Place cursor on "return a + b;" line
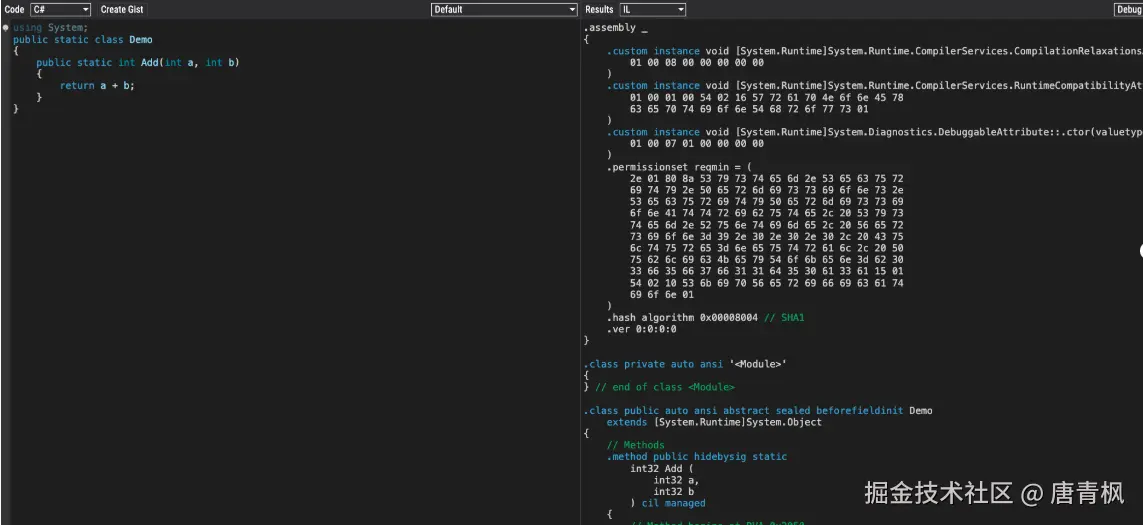Screen dimensions: 1143x525 (97, 86)
